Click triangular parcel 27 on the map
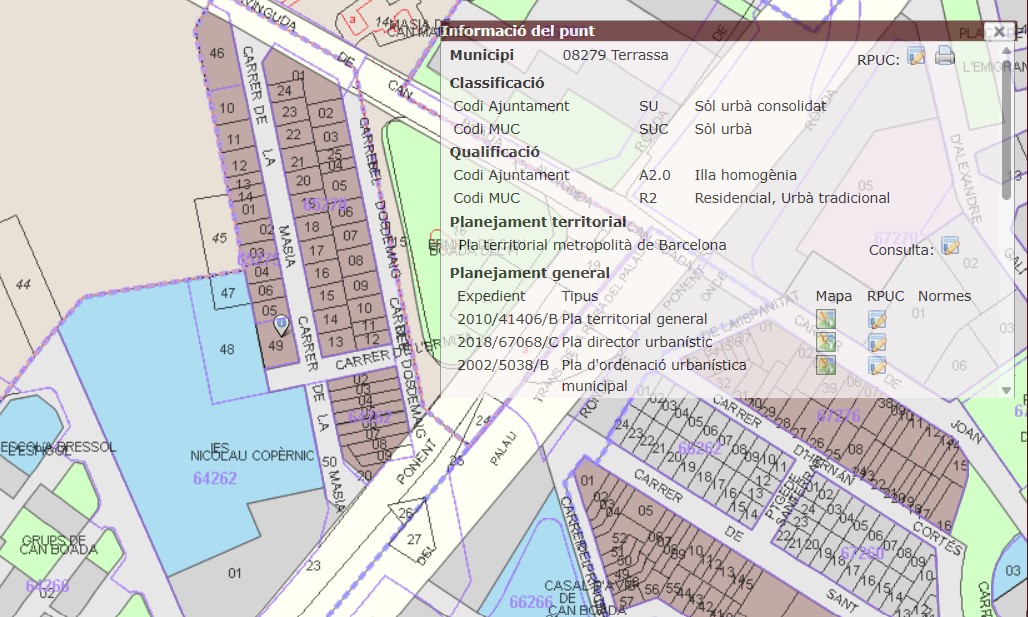Screen dimensions: 1028x617 tap(414, 539)
